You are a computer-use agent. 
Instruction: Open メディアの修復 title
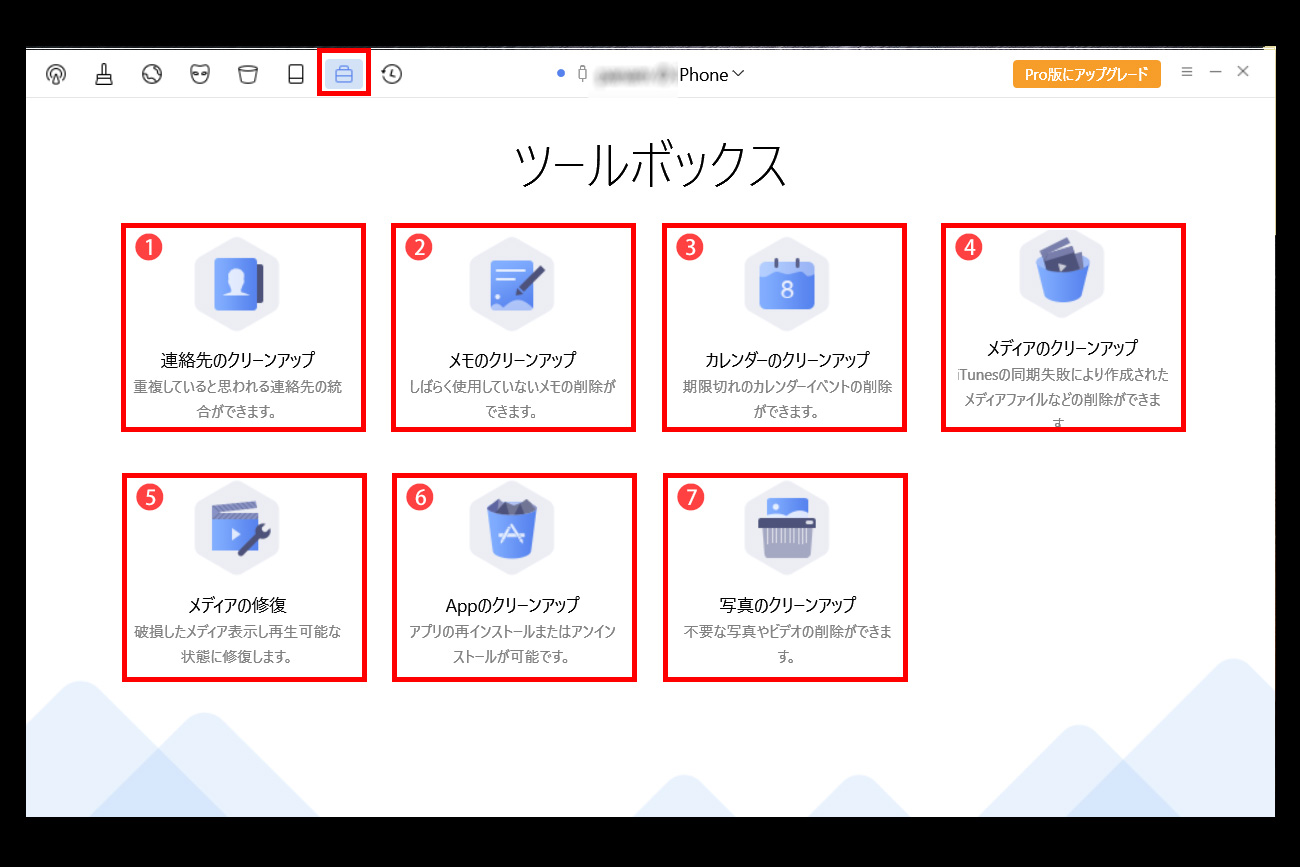[238, 605]
